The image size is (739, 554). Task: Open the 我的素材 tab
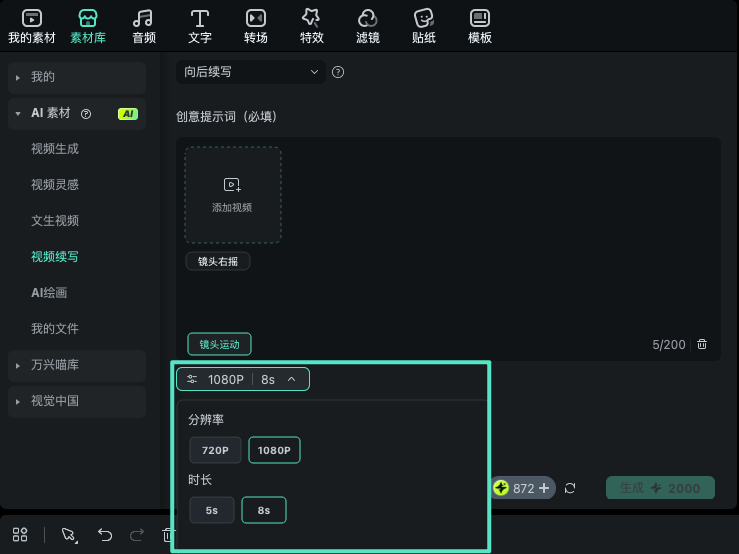(x=32, y=27)
